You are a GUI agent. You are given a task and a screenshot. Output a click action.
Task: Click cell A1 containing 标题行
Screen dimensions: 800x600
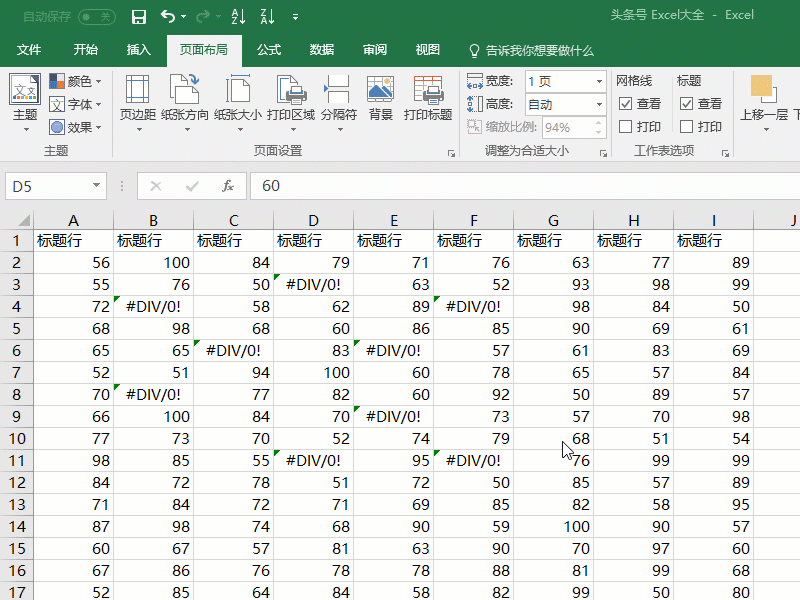click(73, 240)
